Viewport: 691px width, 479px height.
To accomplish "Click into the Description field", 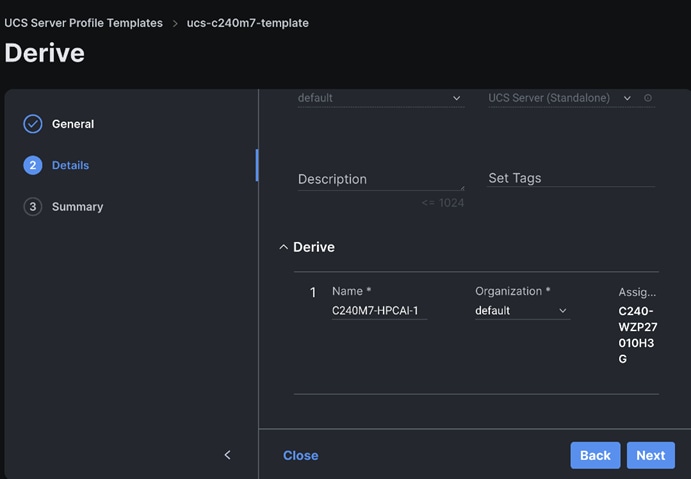I will pyautogui.click(x=381, y=179).
